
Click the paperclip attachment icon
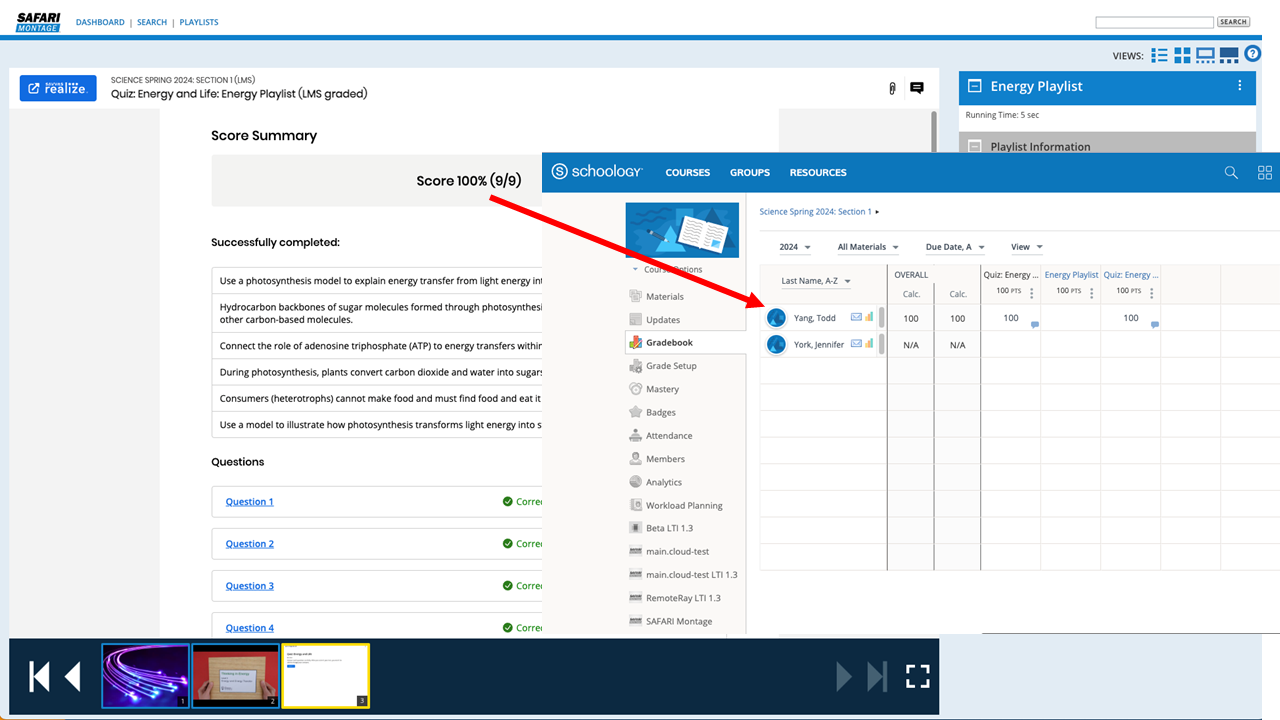tap(892, 89)
